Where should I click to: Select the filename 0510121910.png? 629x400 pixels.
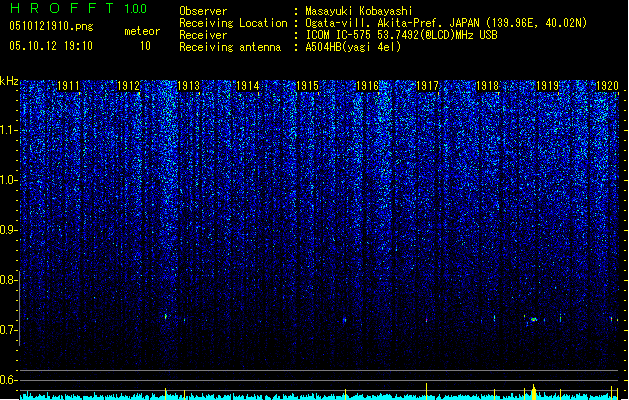point(51,26)
